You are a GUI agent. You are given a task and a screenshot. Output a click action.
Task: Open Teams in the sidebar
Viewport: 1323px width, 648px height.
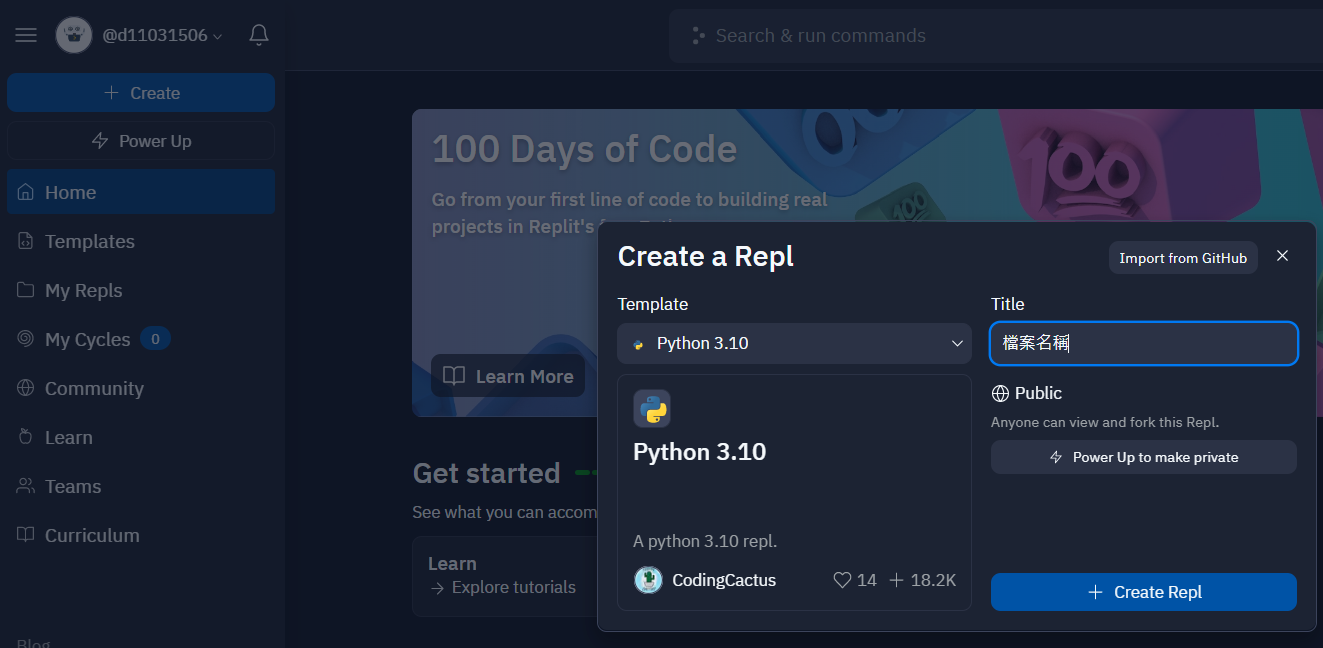(x=141, y=486)
